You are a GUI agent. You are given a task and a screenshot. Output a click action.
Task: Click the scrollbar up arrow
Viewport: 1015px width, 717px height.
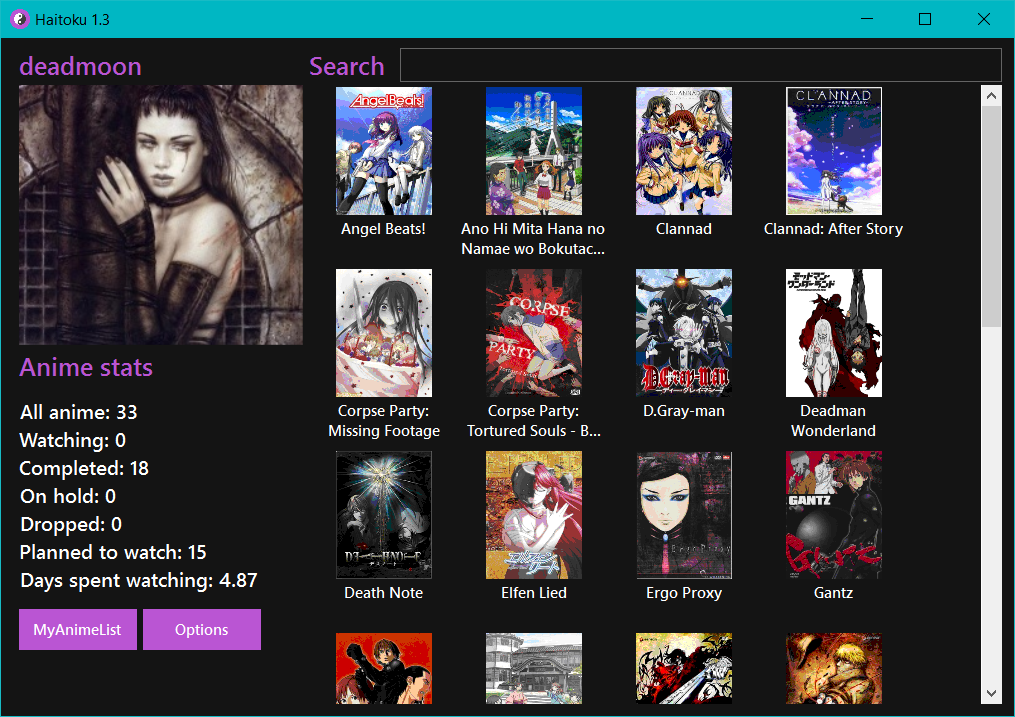tap(991, 96)
